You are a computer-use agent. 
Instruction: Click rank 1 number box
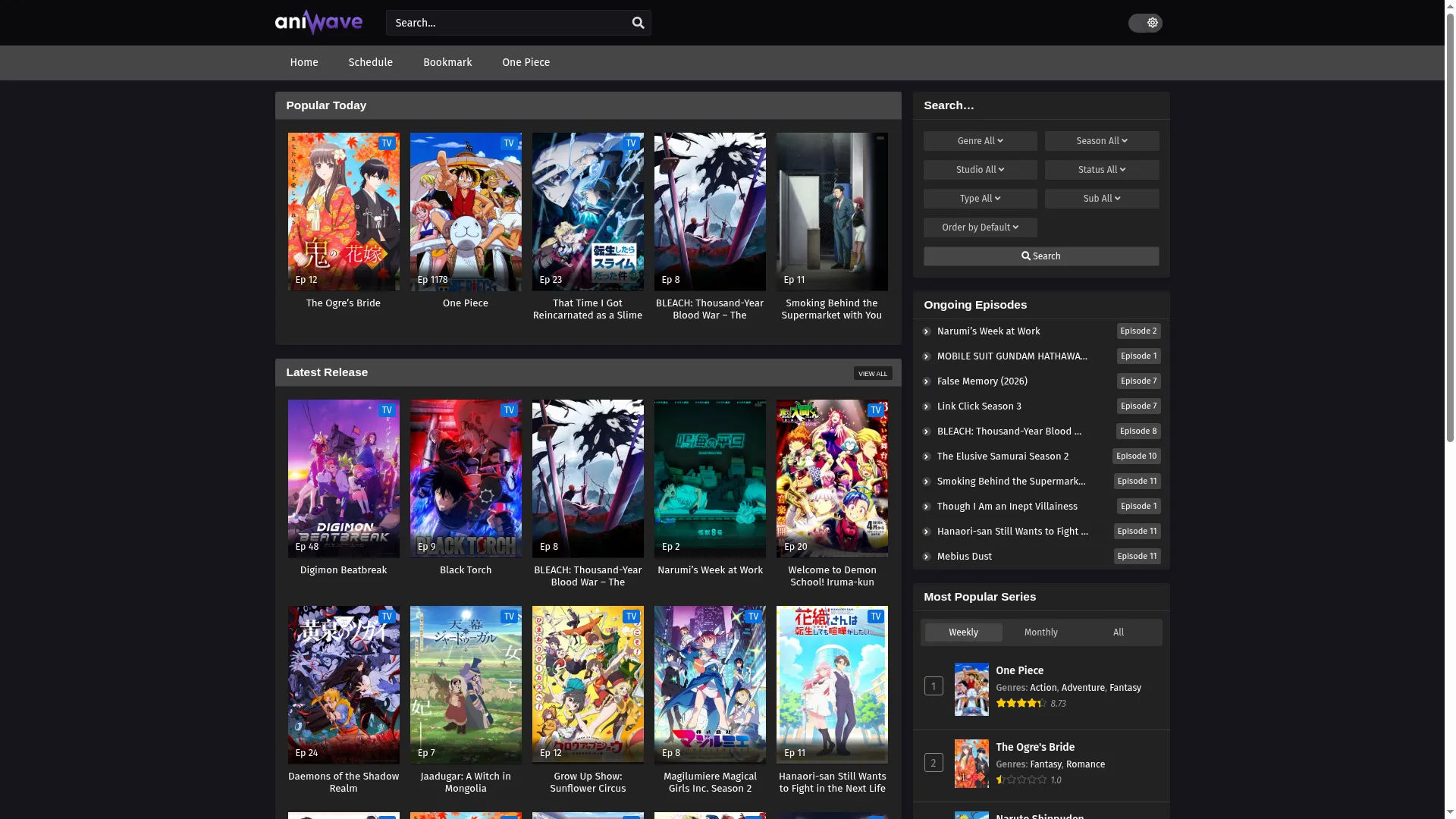pyautogui.click(x=934, y=686)
